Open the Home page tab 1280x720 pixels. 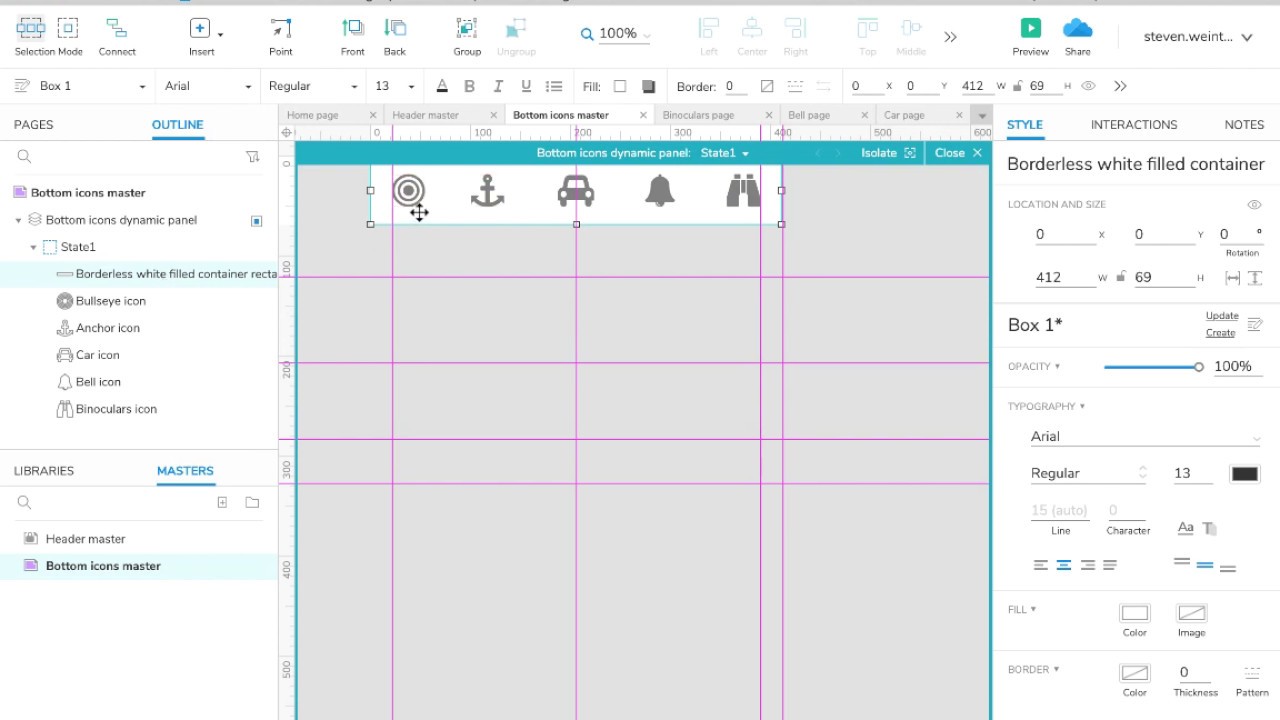point(313,115)
